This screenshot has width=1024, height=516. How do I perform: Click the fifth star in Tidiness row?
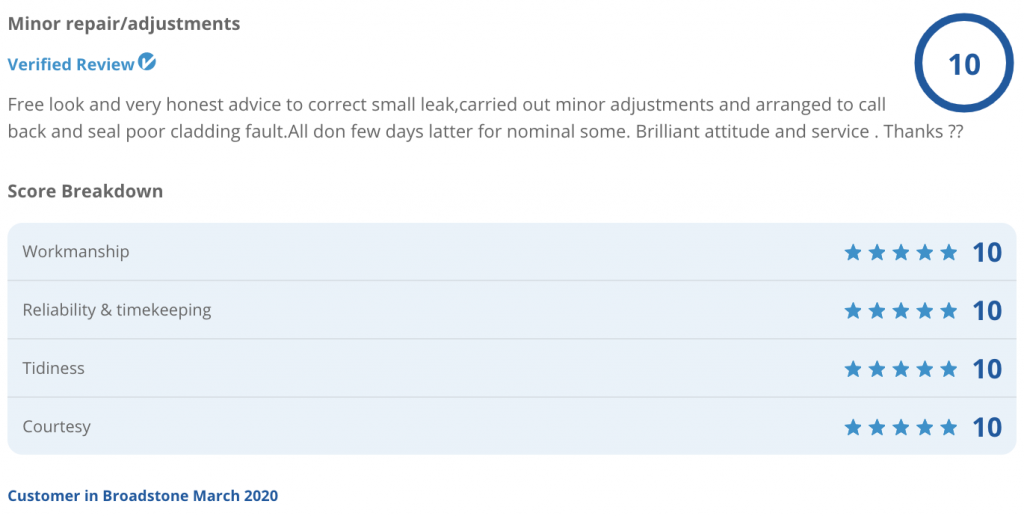pos(949,369)
